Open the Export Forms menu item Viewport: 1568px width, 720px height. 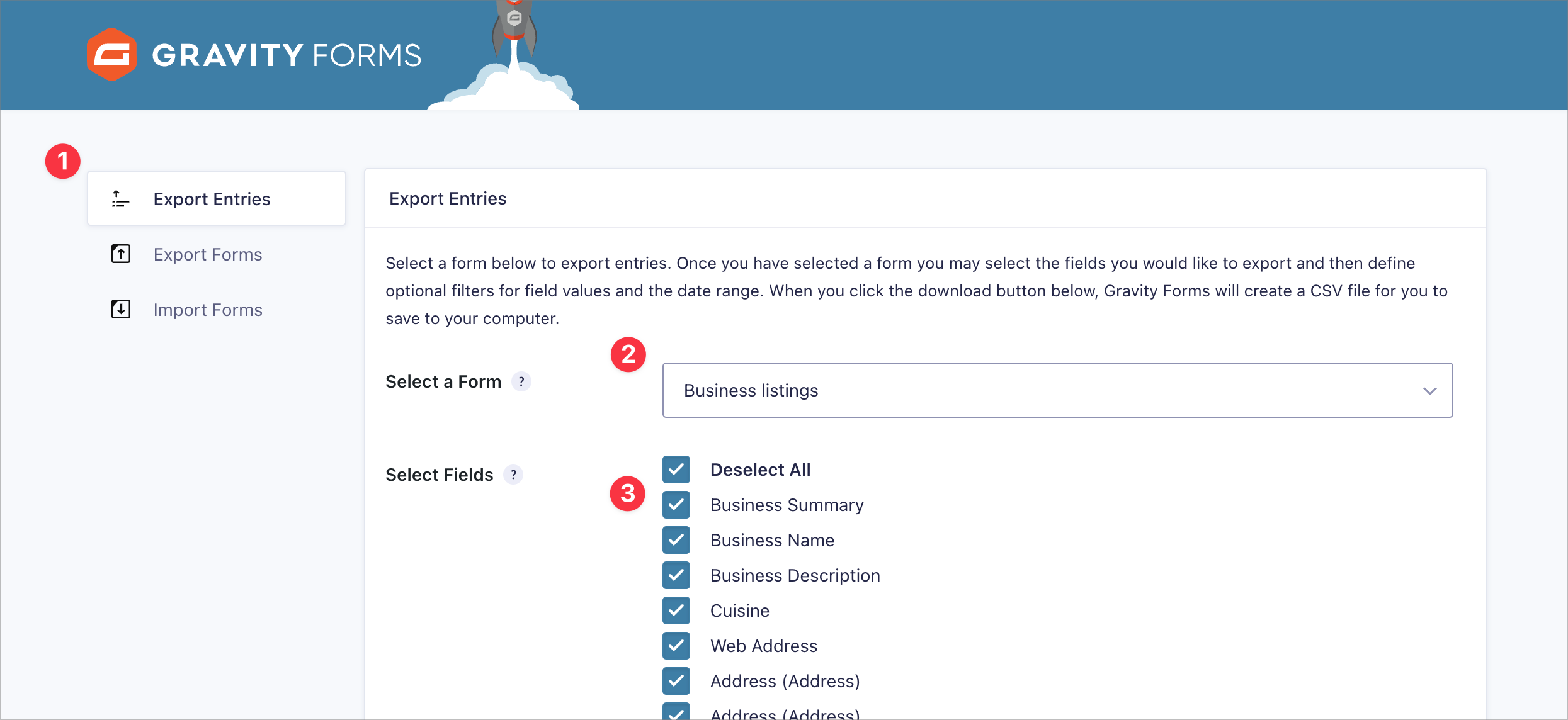[x=207, y=254]
